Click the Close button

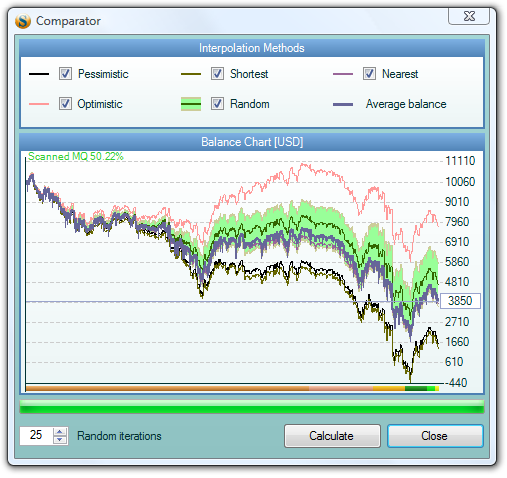[435, 436]
